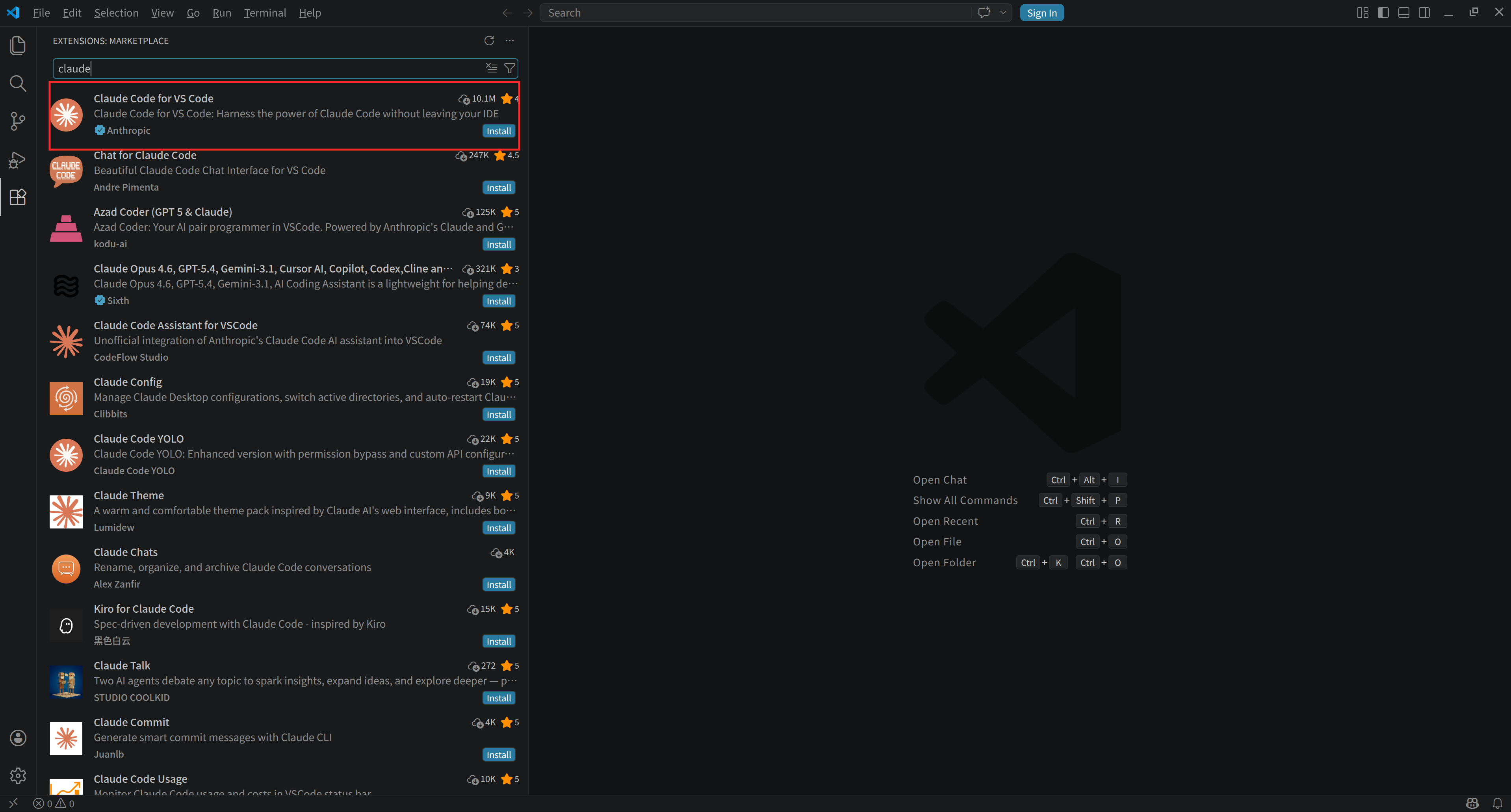Open the Extensions view icon

click(x=18, y=197)
